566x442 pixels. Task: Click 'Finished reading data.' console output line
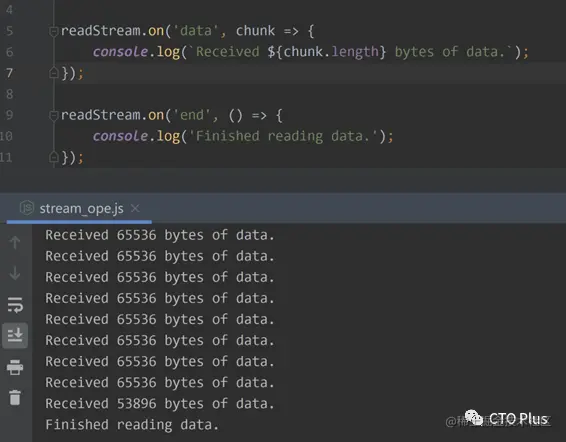132,425
